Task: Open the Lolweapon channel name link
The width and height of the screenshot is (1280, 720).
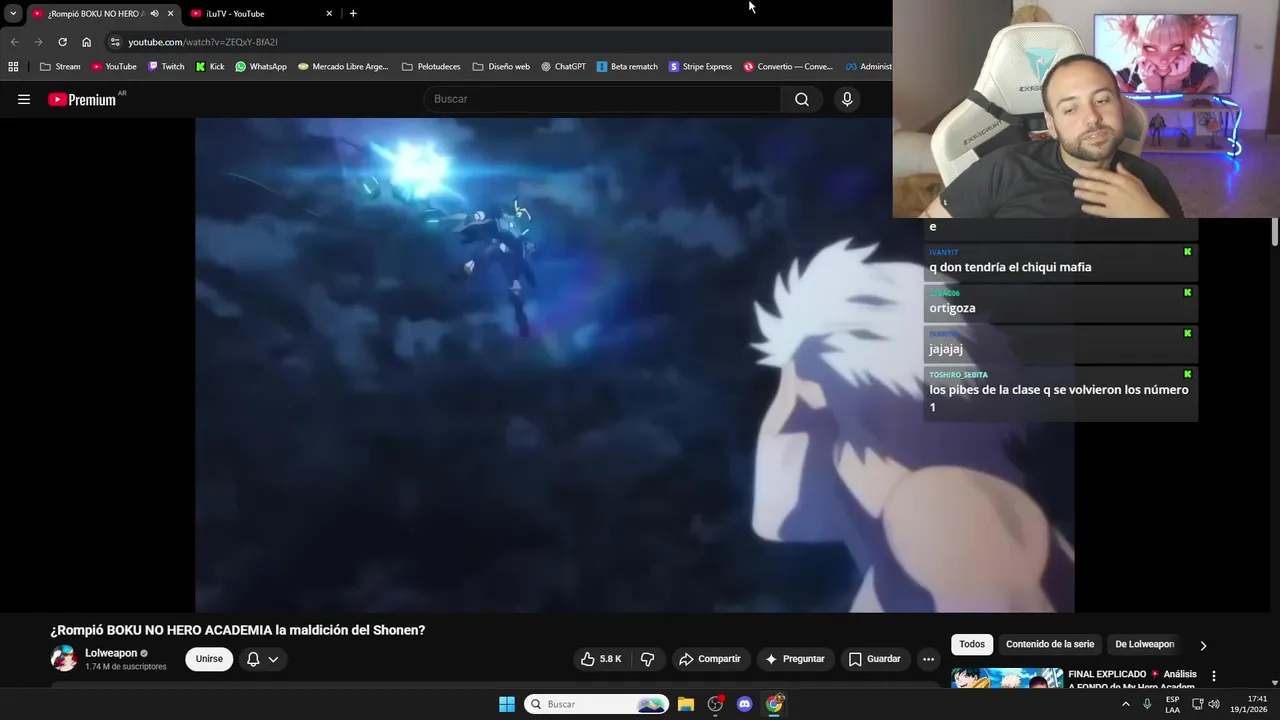Action: coord(111,653)
